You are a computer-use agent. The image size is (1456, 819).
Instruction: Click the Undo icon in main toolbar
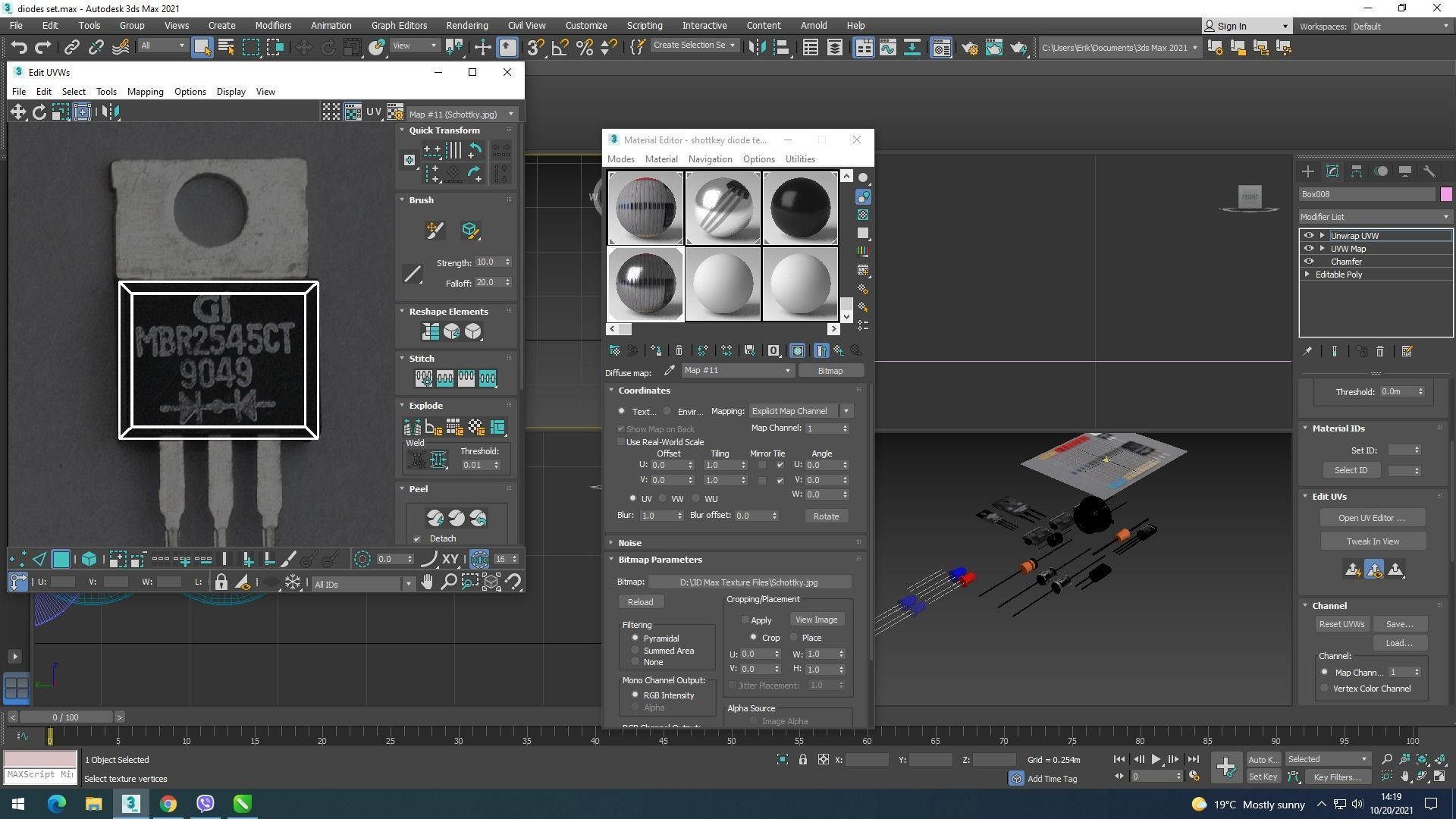point(18,48)
